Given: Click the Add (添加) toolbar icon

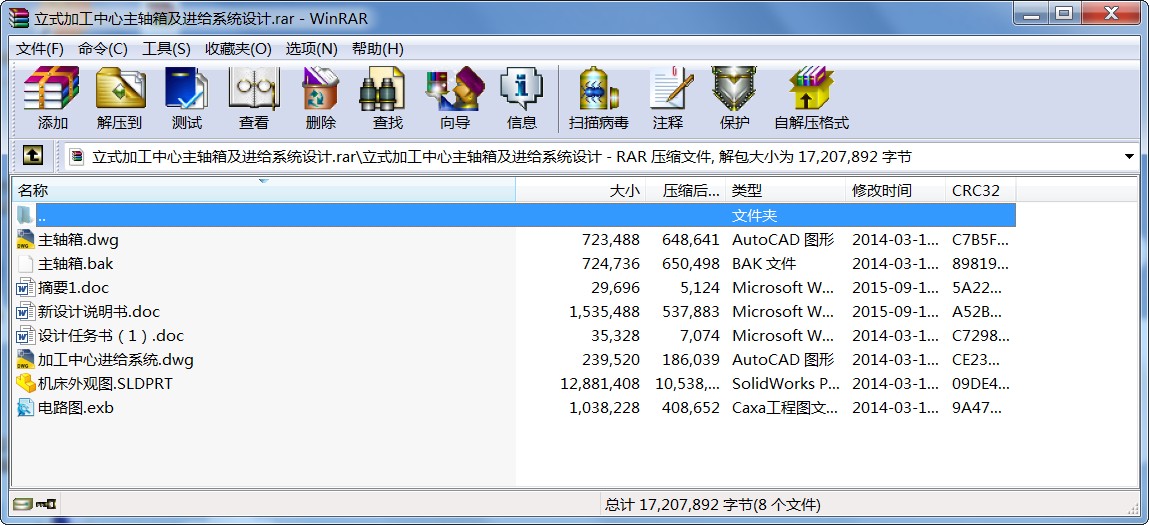Looking at the screenshot, I should point(52,98).
